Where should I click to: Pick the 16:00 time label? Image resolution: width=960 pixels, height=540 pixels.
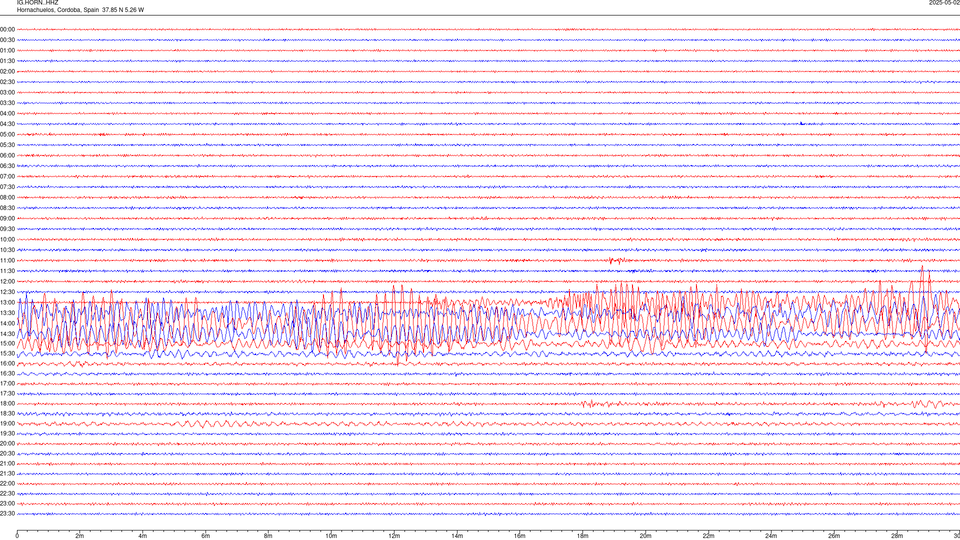(x=7, y=363)
